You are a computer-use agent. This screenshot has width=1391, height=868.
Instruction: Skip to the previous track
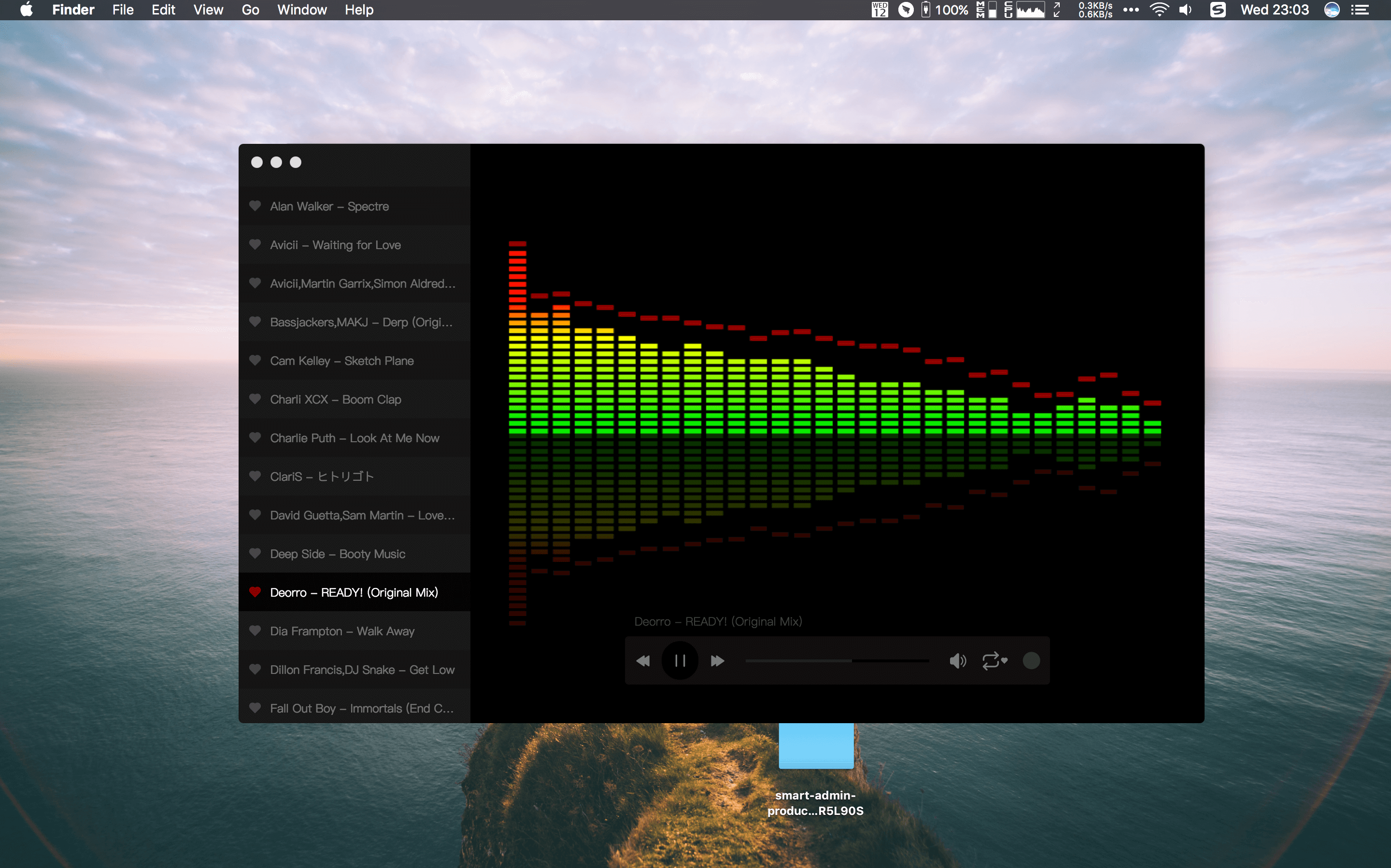point(643,661)
